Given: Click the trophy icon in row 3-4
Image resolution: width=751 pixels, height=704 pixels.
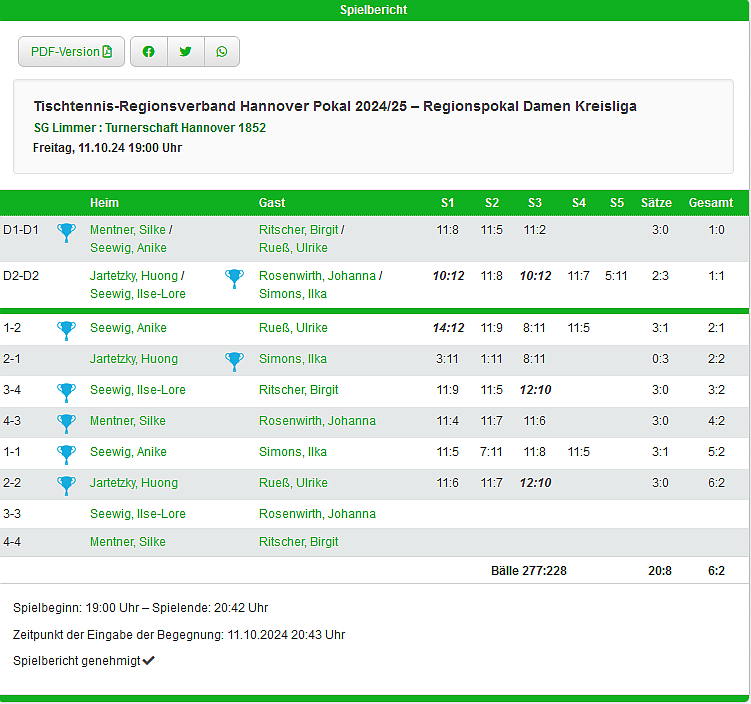Looking at the screenshot, I should coord(66,390).
